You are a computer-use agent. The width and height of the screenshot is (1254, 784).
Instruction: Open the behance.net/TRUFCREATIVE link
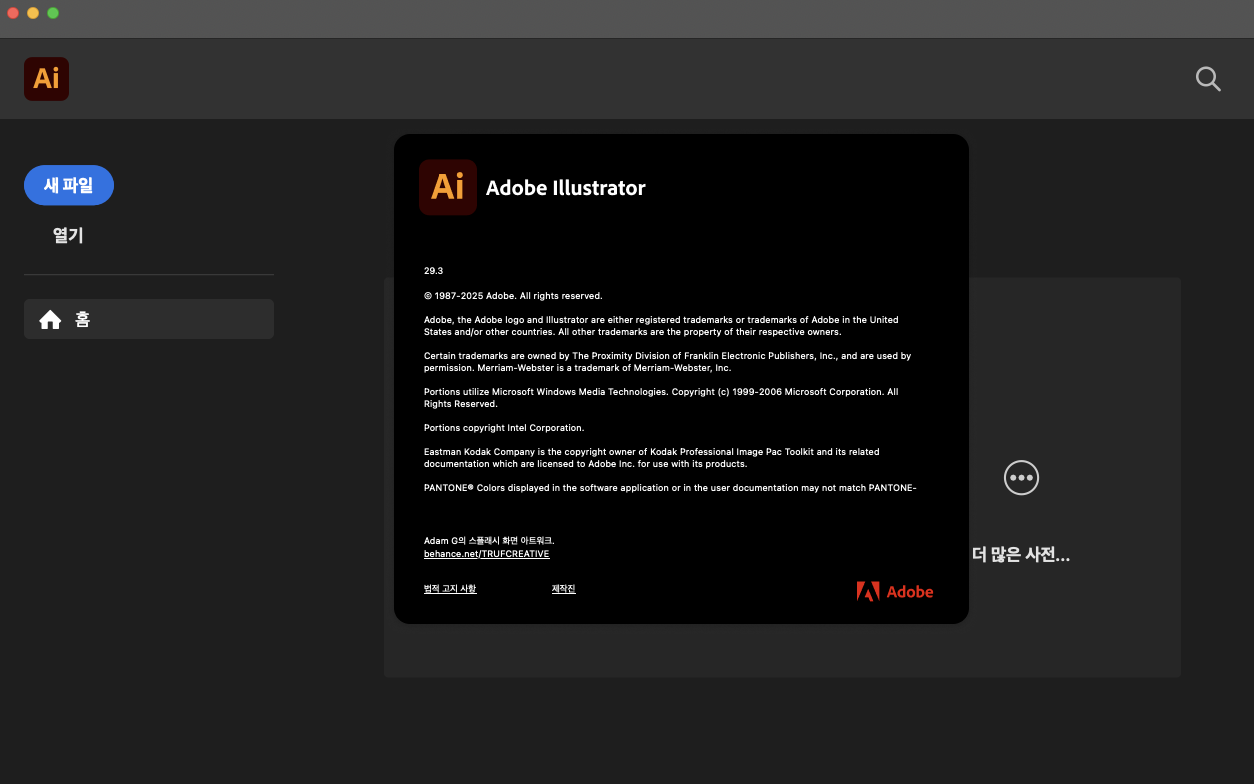(x=486, y=554)
